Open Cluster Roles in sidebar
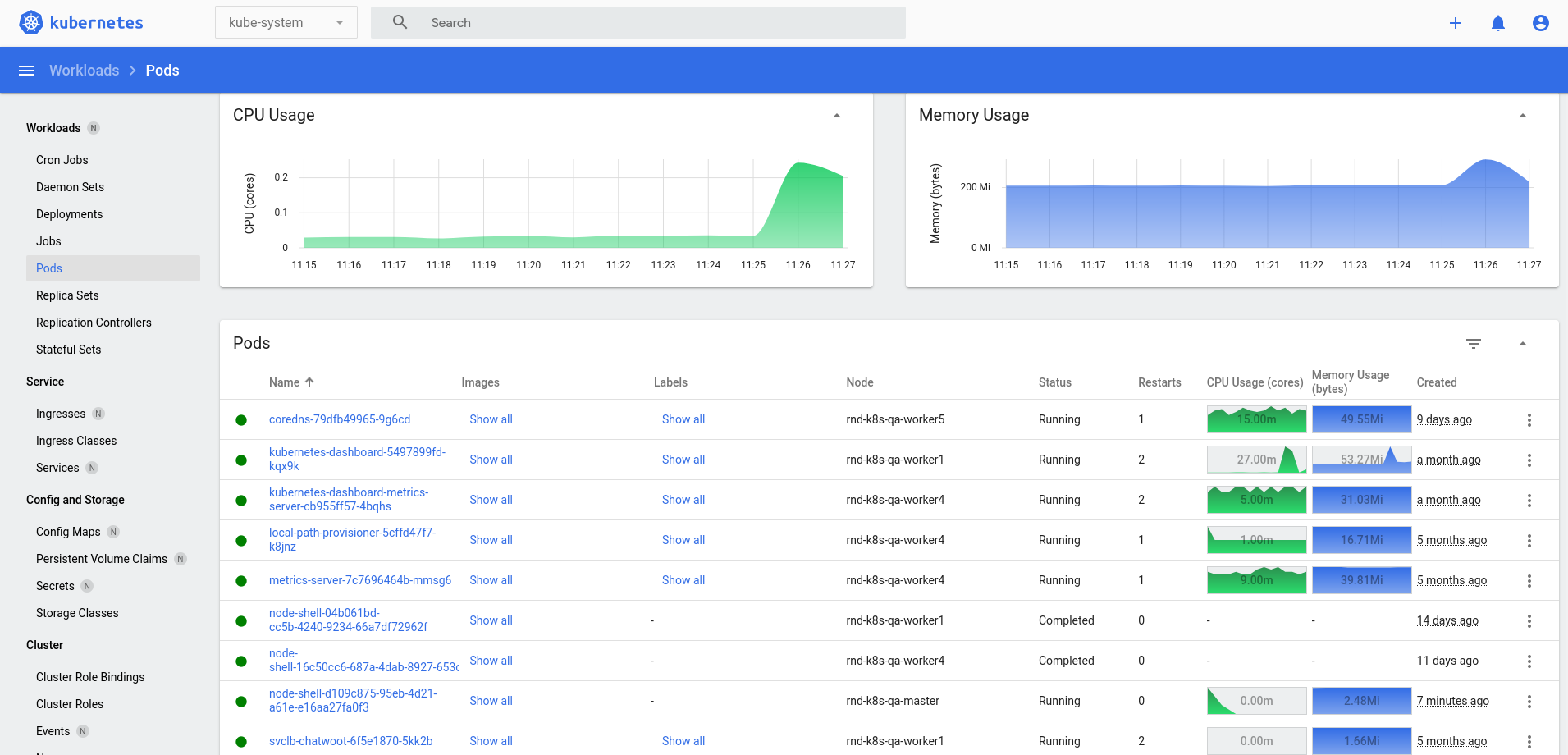The width and height of the screenshot is (1568, 755). 70,704
